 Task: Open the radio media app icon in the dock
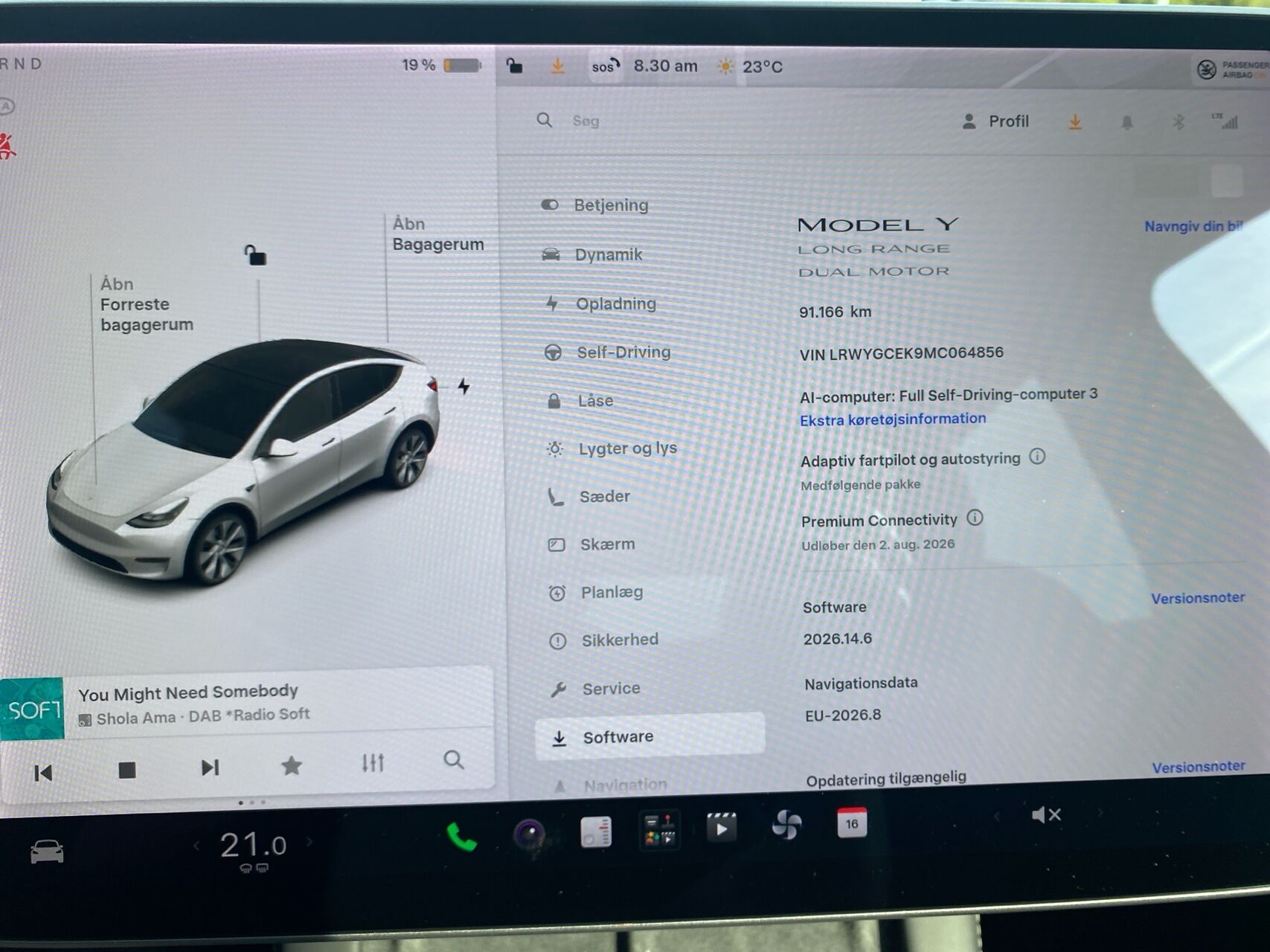596,832
